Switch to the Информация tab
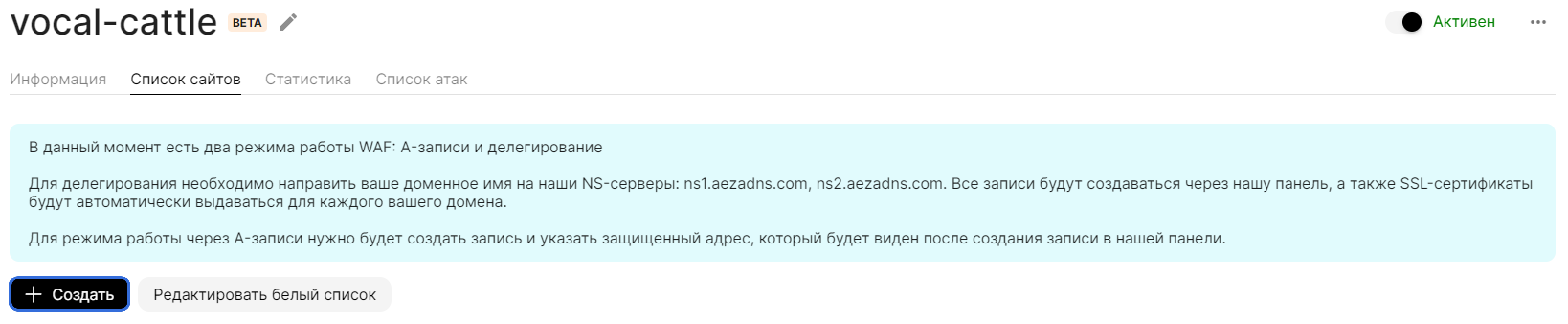 (58, 79)
